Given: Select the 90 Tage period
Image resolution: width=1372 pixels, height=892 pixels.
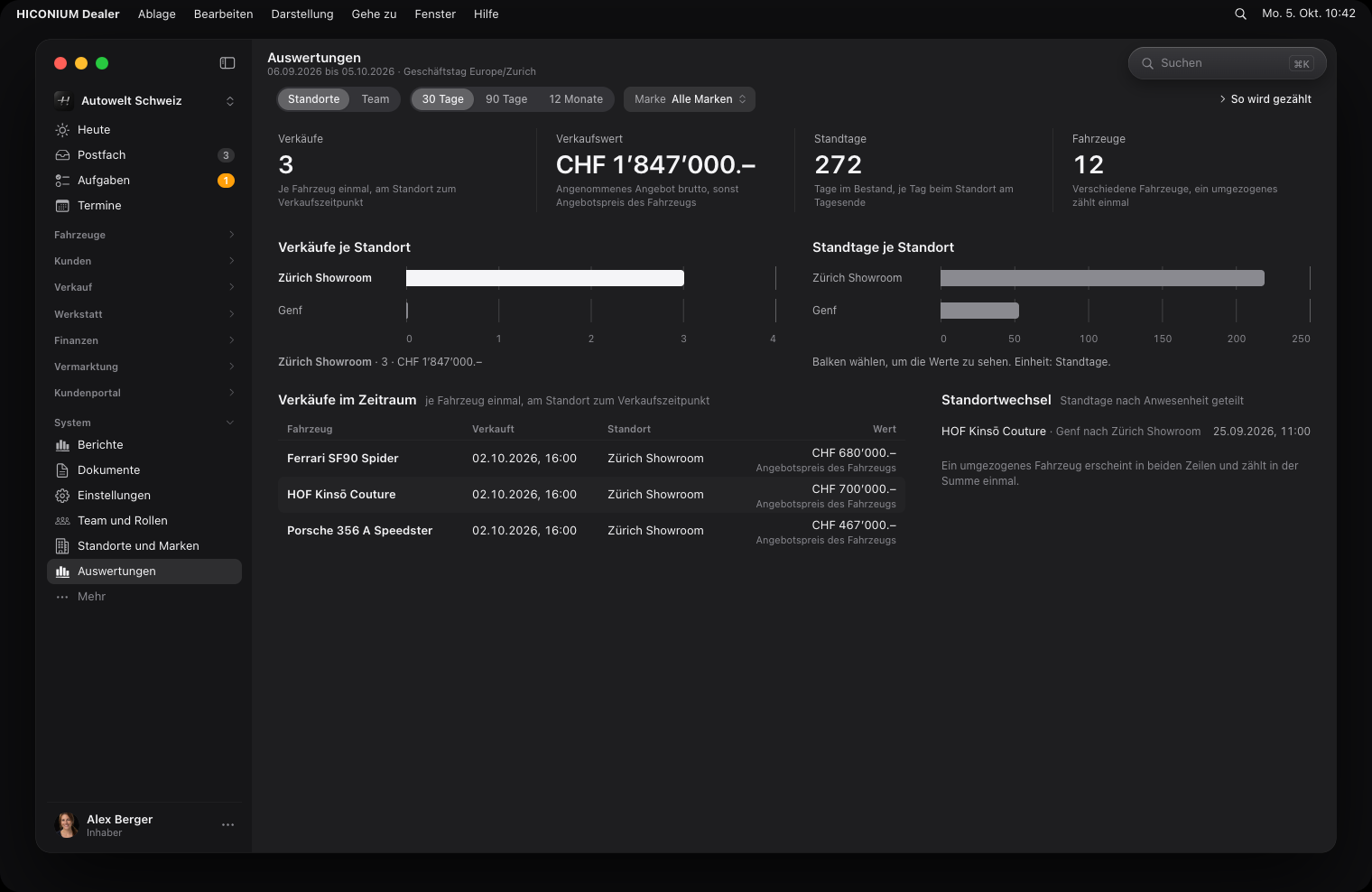Looking at the screenshot, I should pyautogui.click(x=506, y=99).
